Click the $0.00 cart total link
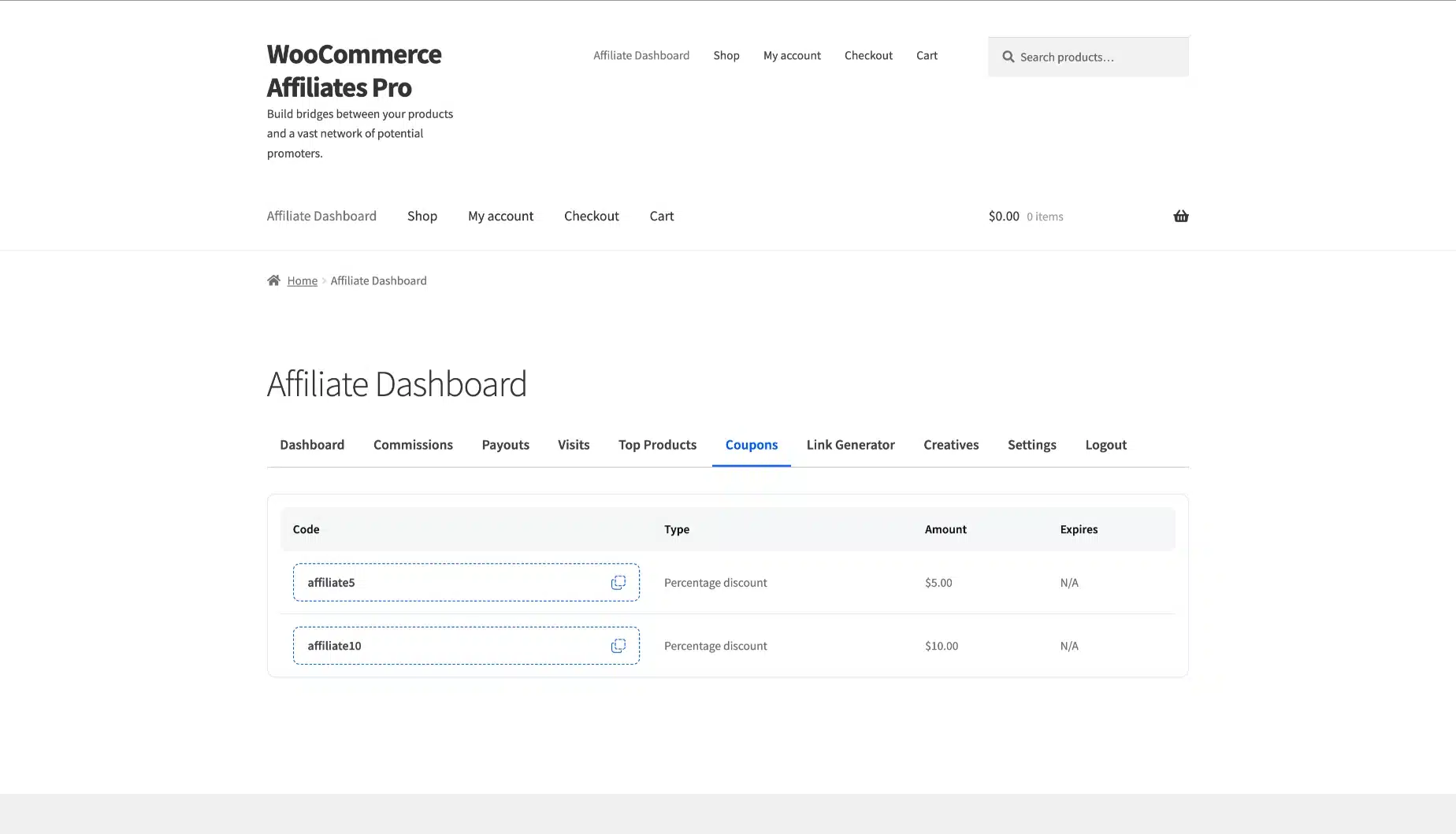The width and height of the screenshot is (1456, 834). point(1004,216)
